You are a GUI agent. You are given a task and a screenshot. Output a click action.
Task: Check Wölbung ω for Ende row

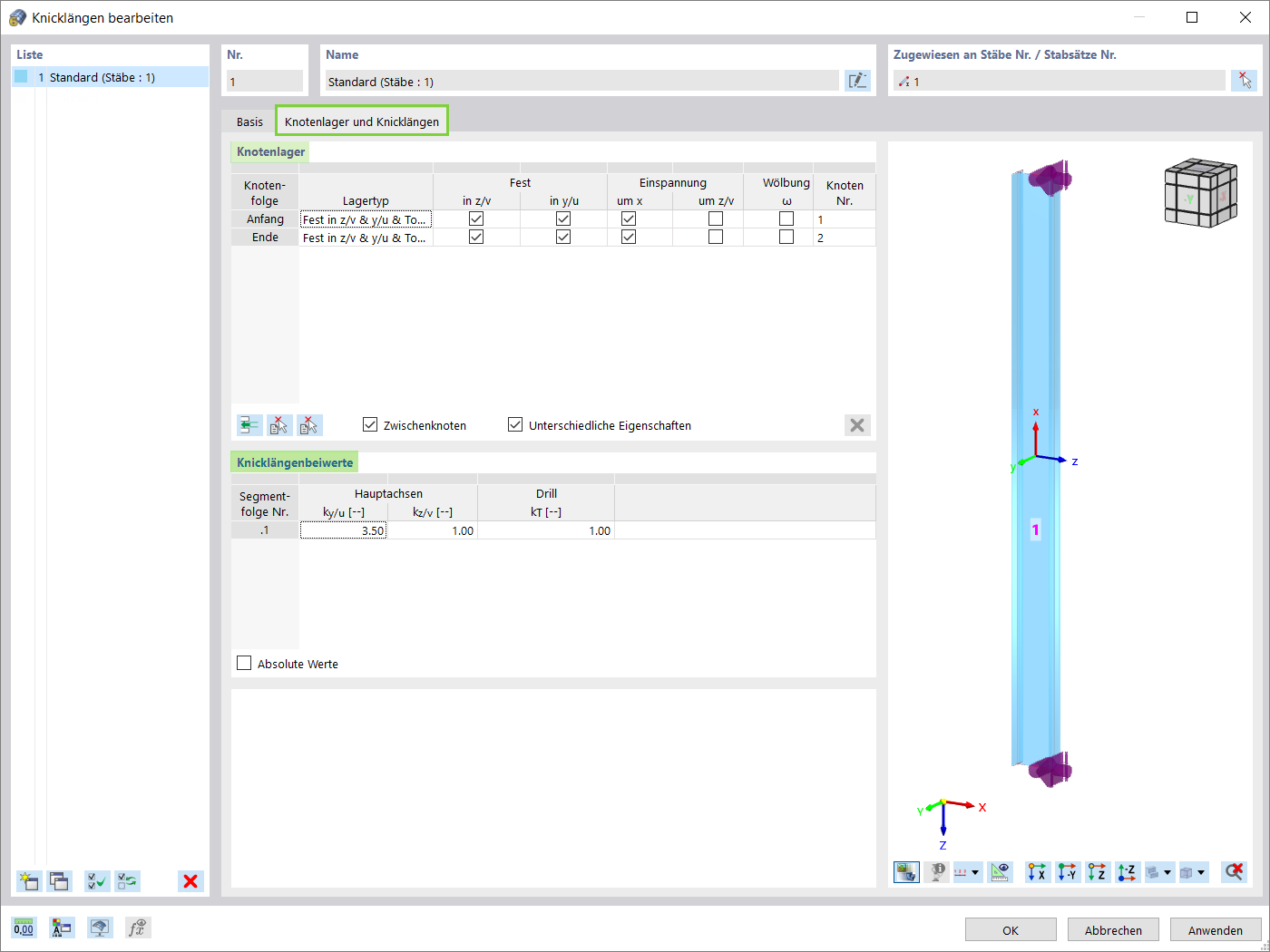(786, 237)
